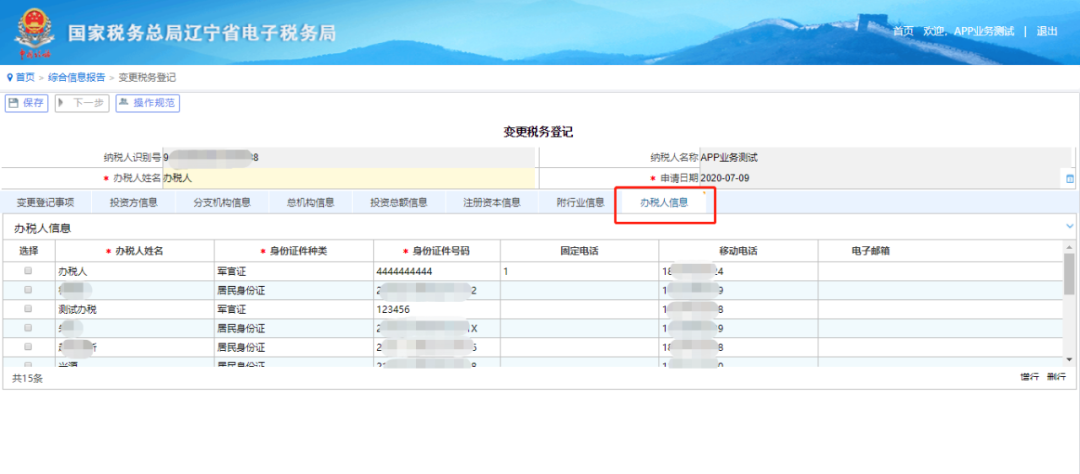The height and width of the screenshot is (474, 1080).
Task: Click the 删行 delete row button
Action: click(x=1056, y=377)
